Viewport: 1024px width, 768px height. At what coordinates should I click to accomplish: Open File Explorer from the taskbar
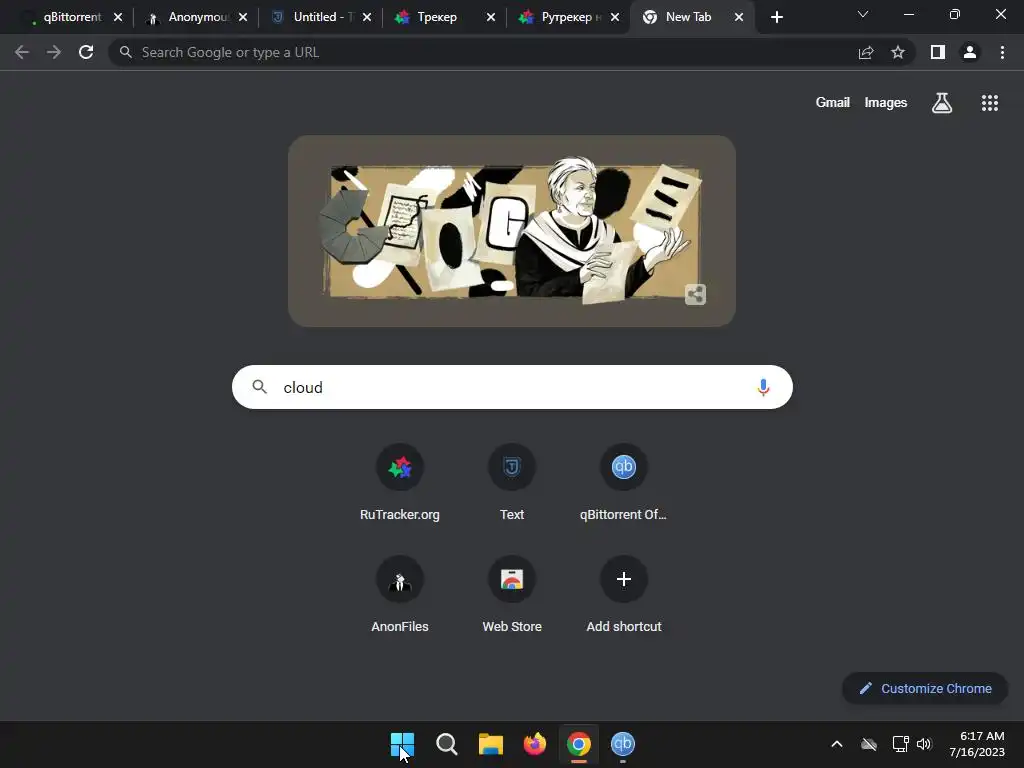pos(490,744)
